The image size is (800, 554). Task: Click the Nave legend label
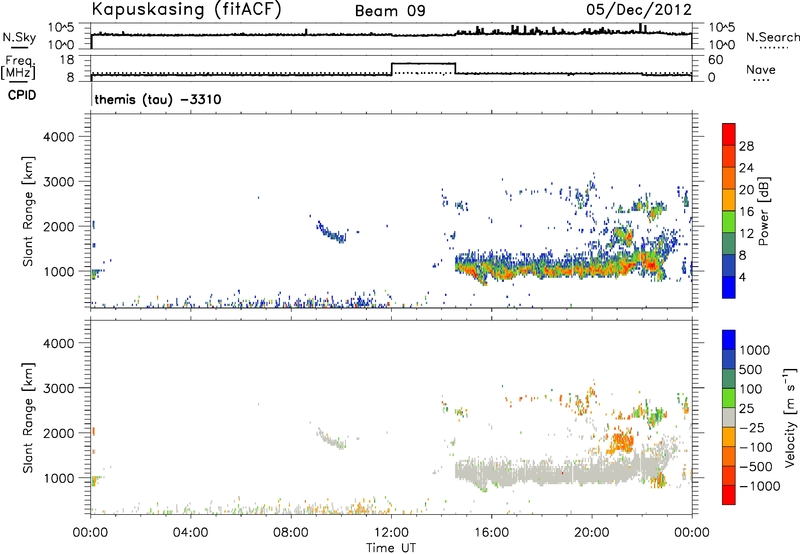(x=761, y=69)
